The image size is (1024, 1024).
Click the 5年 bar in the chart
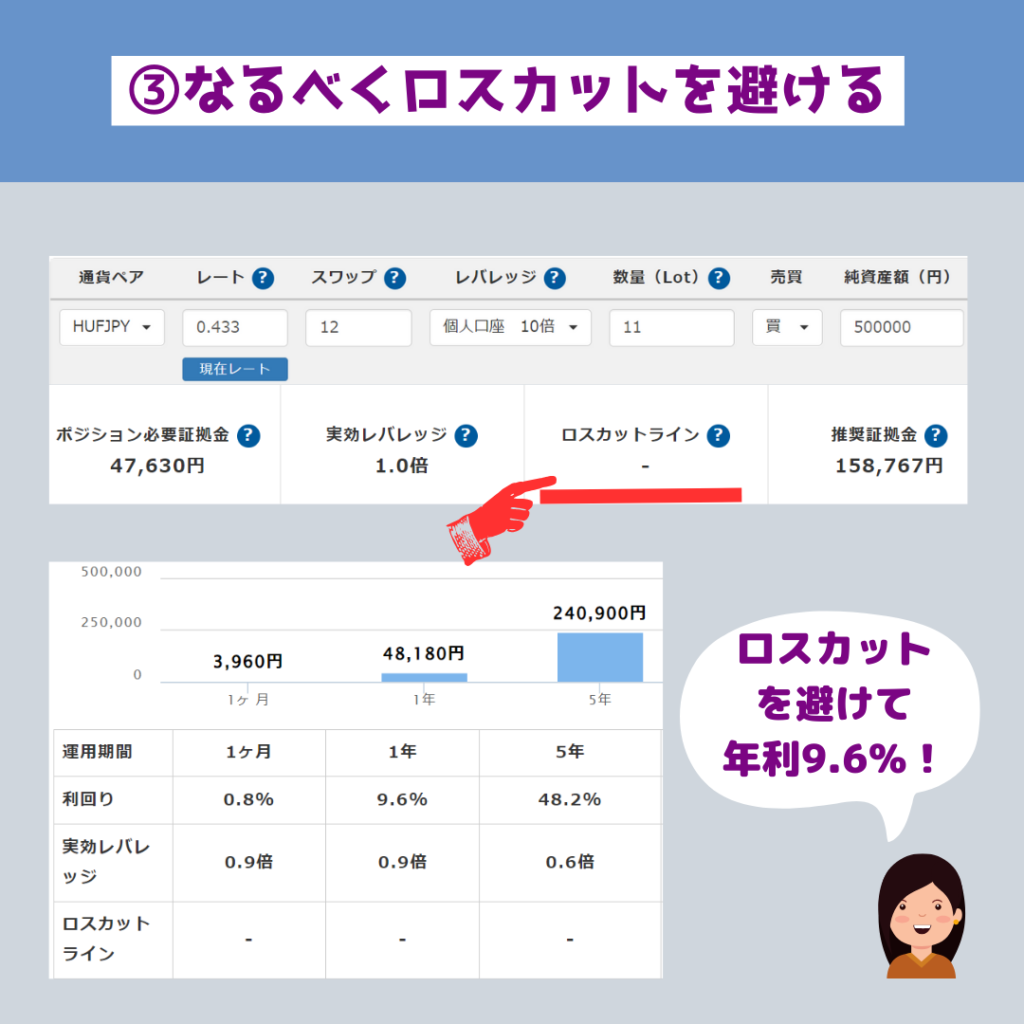pyautogui.click(x=599, y=657)
